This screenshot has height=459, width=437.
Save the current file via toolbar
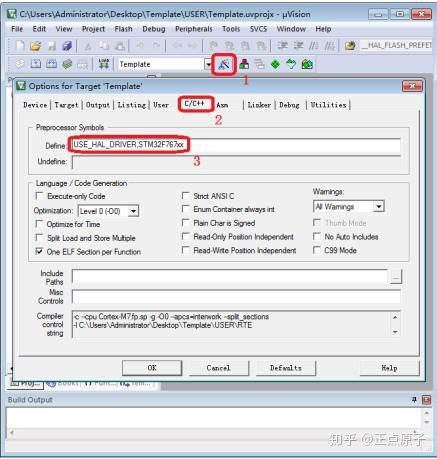tap(52, 46)
